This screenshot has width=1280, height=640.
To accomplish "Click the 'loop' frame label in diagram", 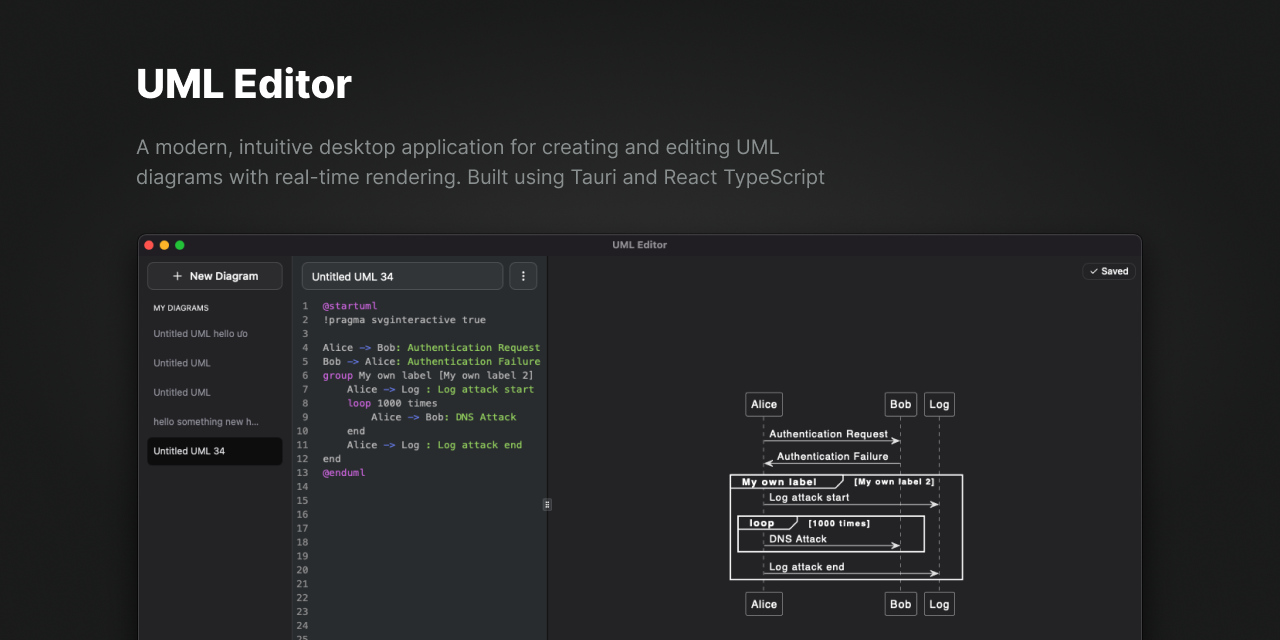I will (x=762, y=523).
